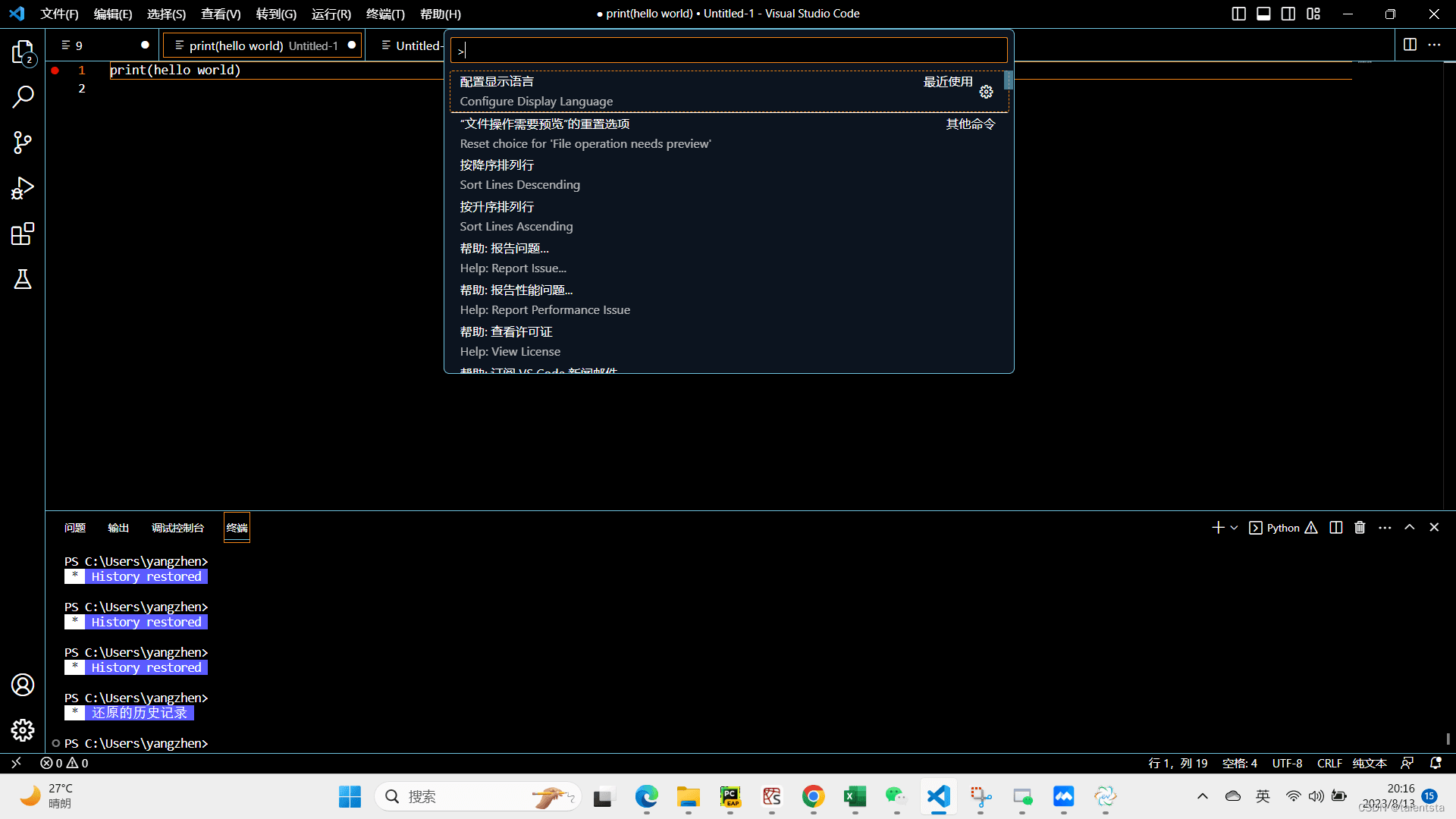Click the command palette input field
The image size is (1456, 819).
[729, 51]
